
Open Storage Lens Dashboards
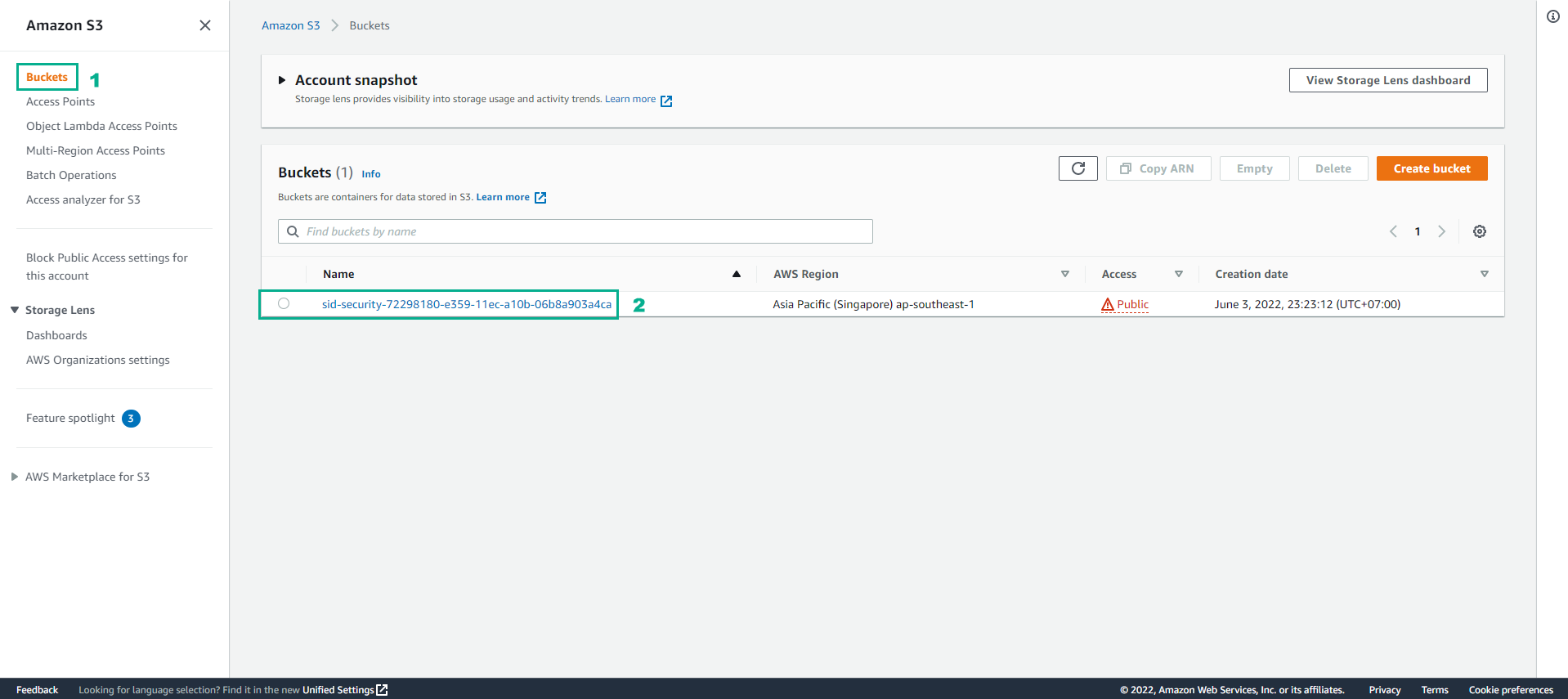[x=56, y=335]
